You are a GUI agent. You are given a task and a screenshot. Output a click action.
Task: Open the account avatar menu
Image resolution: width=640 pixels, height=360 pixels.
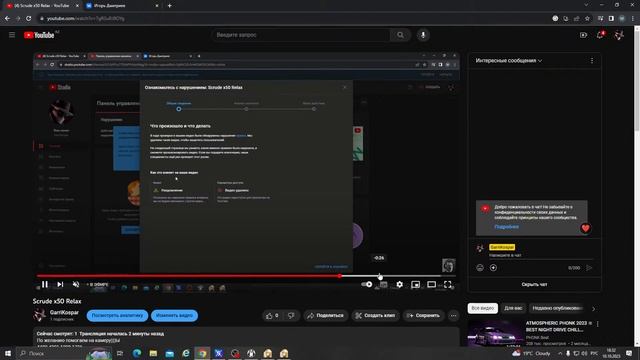619,35
